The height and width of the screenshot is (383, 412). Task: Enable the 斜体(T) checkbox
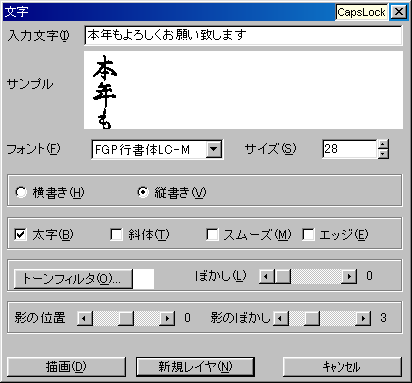click(116, 234)
